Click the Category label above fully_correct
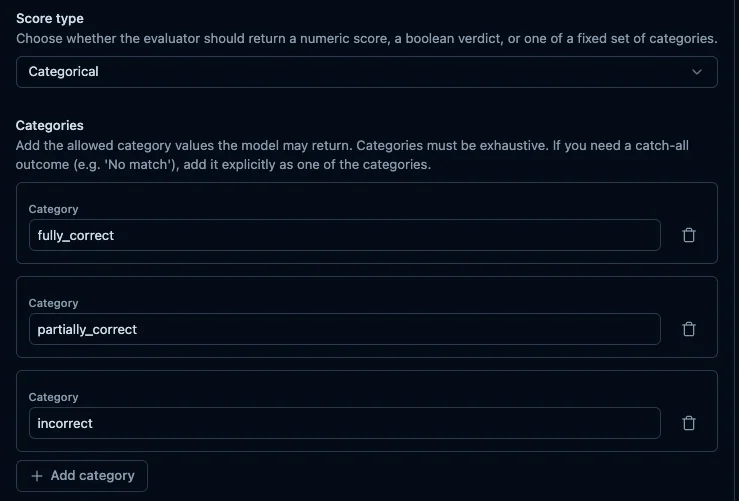Screen dimensions: 739x501 tap(53, 209)
